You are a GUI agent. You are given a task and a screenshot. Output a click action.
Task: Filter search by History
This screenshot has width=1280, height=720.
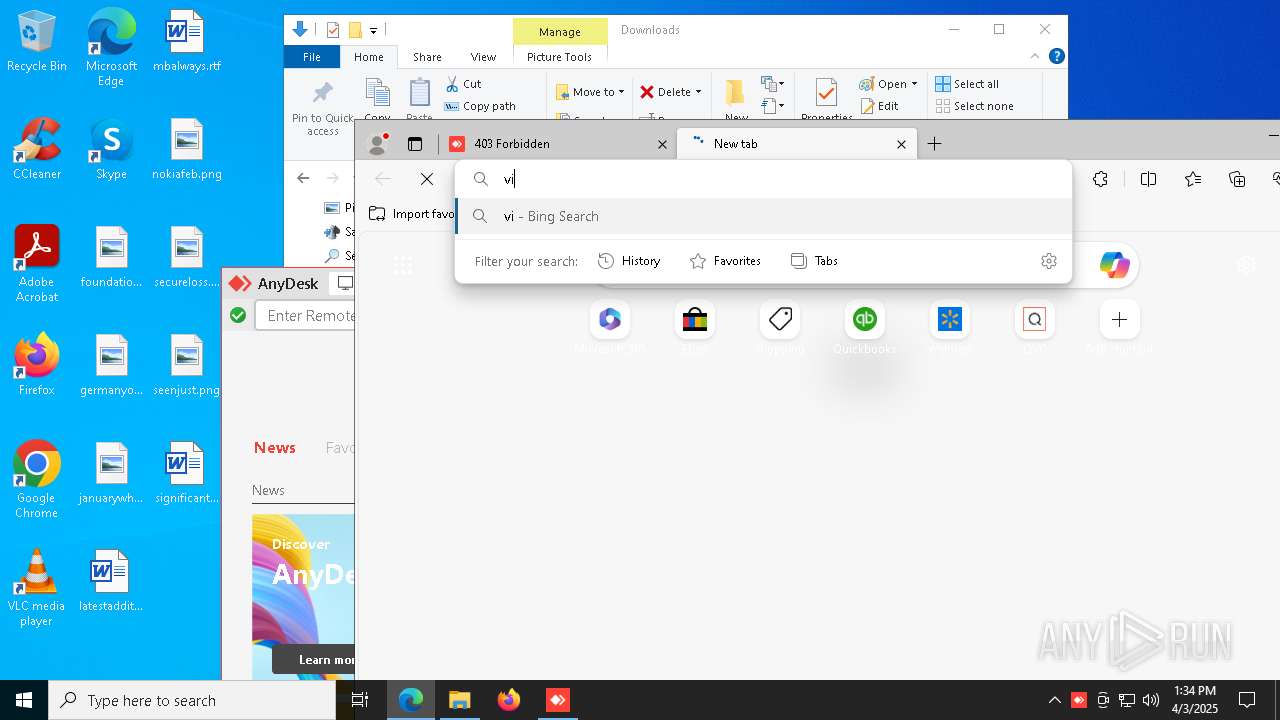click(x=629, y=261)
